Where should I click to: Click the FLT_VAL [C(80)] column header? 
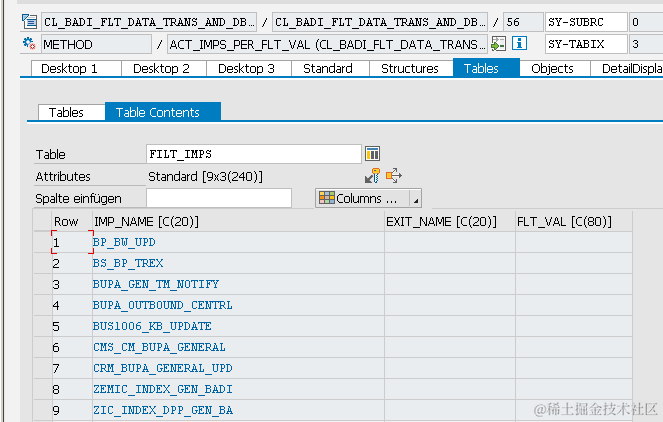coord(574,222)
